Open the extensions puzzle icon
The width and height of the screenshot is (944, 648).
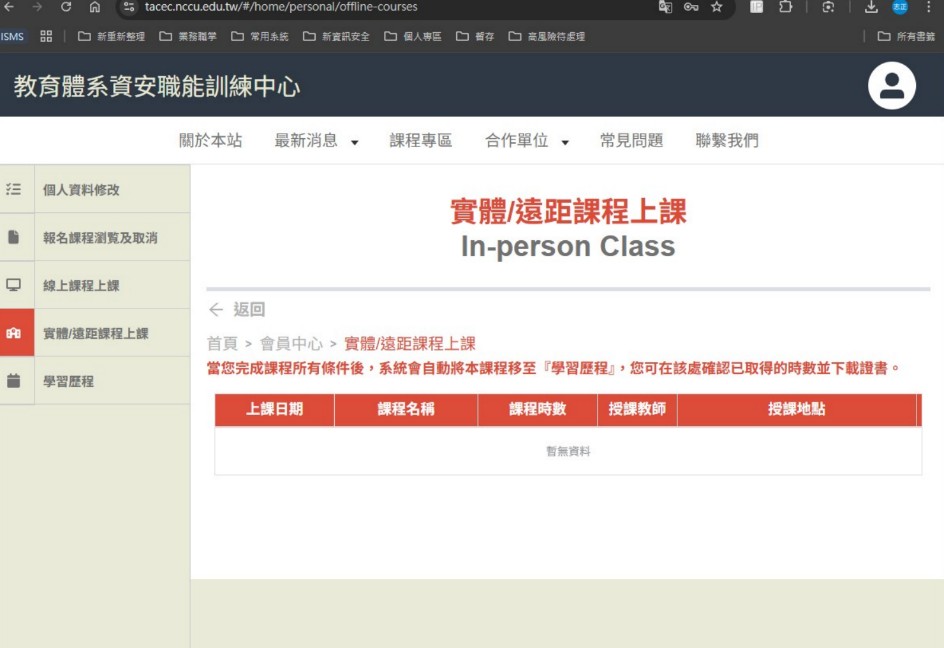pos(785,7)
